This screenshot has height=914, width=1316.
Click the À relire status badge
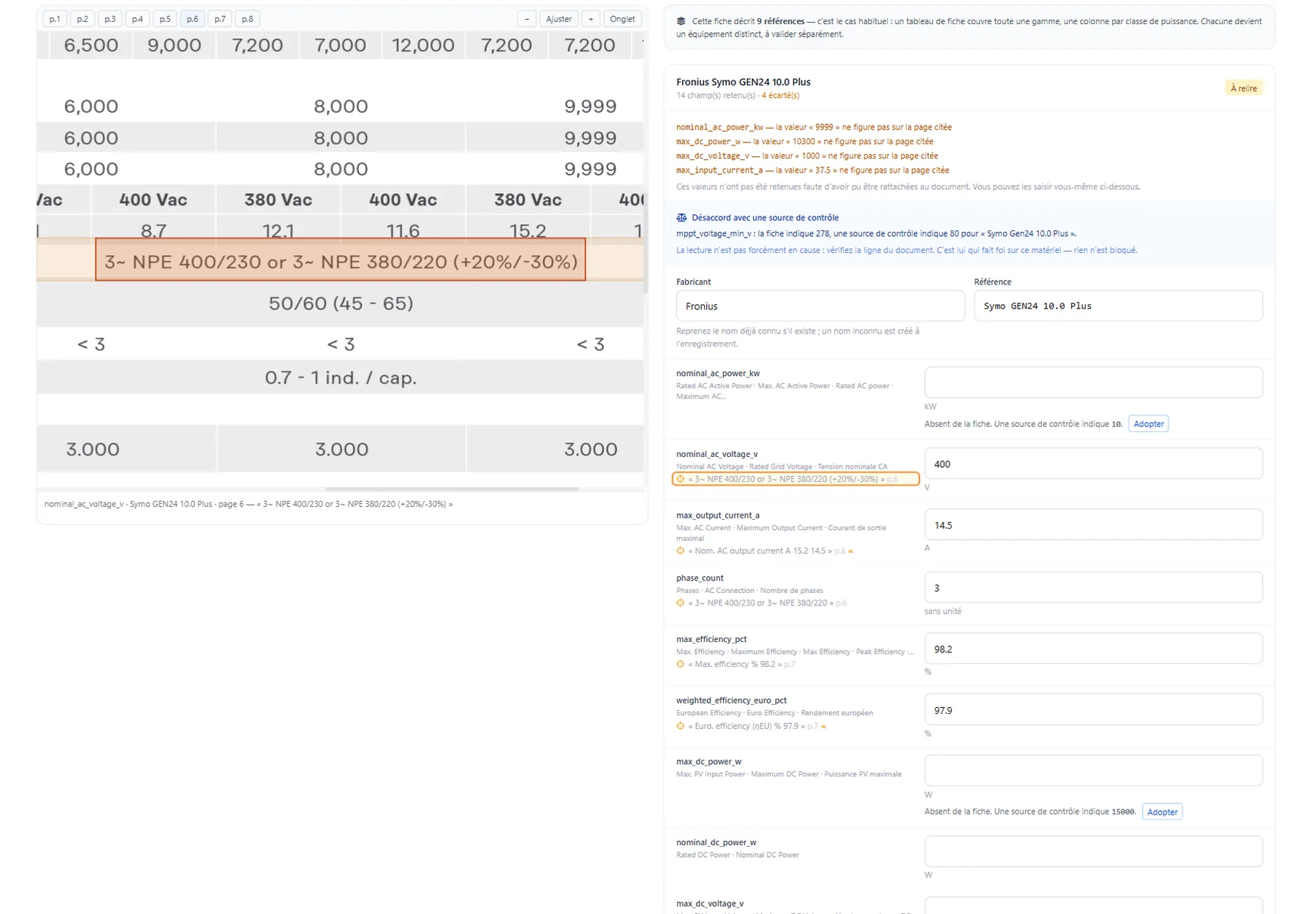coord(1244,88)
